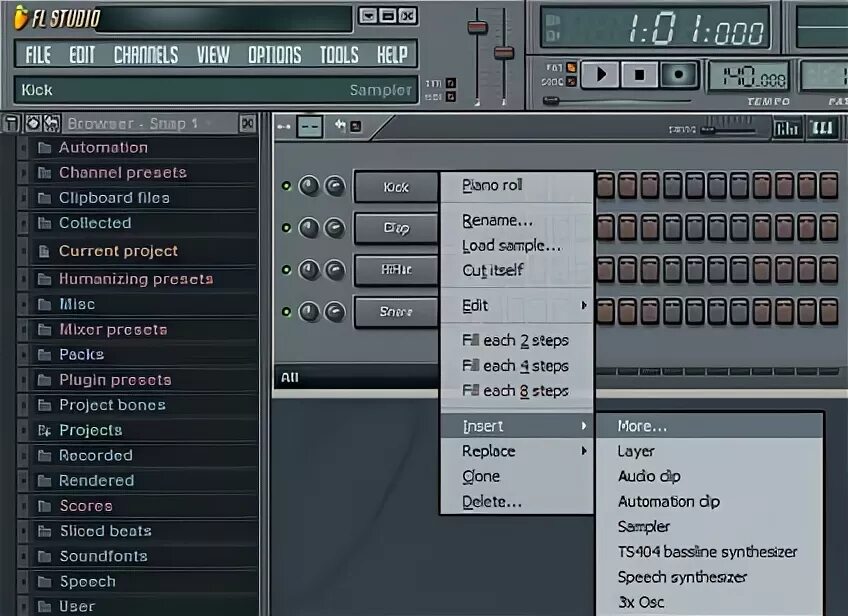Viewport: 848px width, 616px height.
Task: Open the browser panel options icon
Action: pyautogui.click(x=11, y=124)
